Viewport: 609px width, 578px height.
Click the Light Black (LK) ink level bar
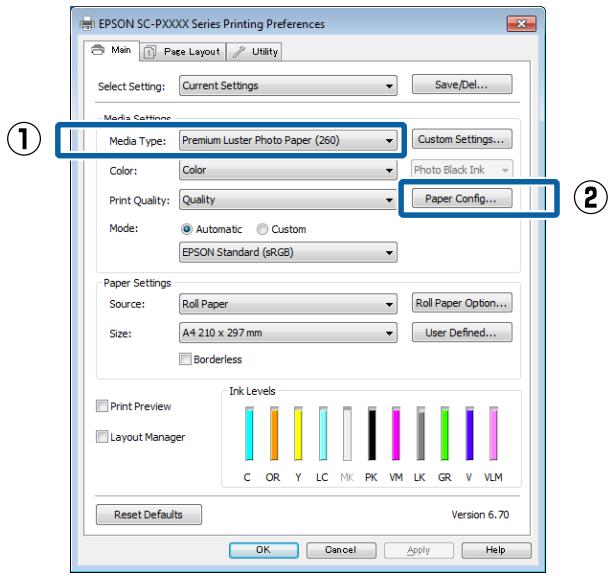(x=421, y=434)
